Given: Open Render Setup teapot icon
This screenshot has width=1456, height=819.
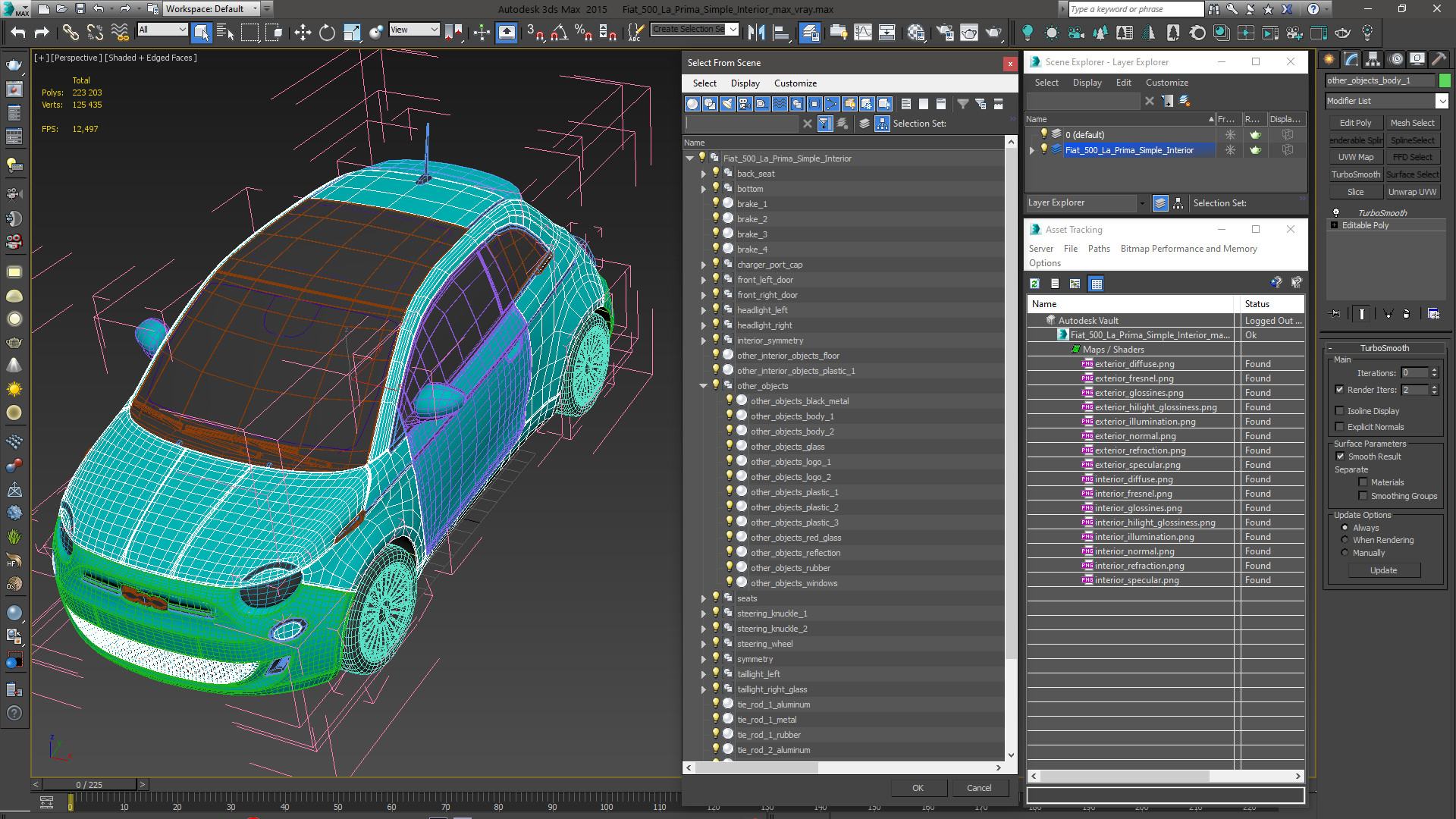Looking at the screenshot, I should 945,33.
